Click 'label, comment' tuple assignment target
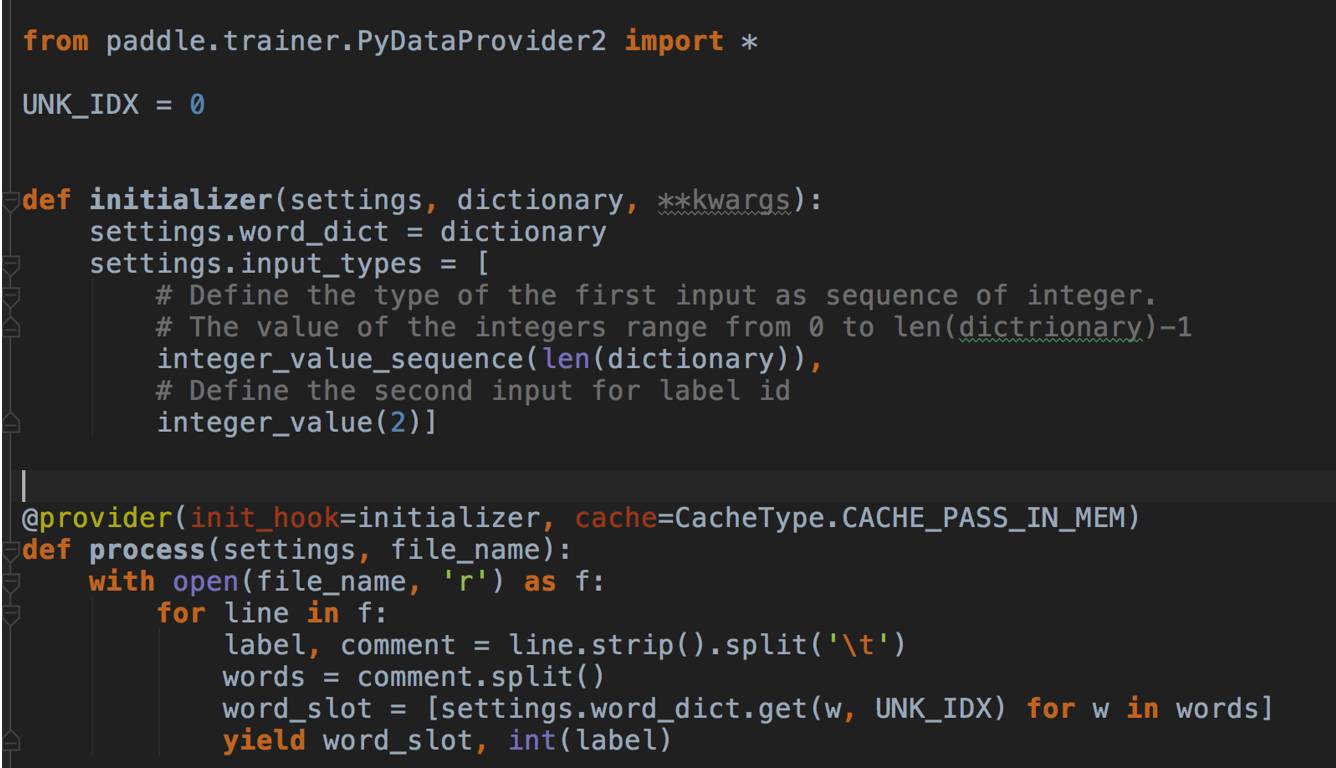The image size is (1336, 768). [339, 646]
